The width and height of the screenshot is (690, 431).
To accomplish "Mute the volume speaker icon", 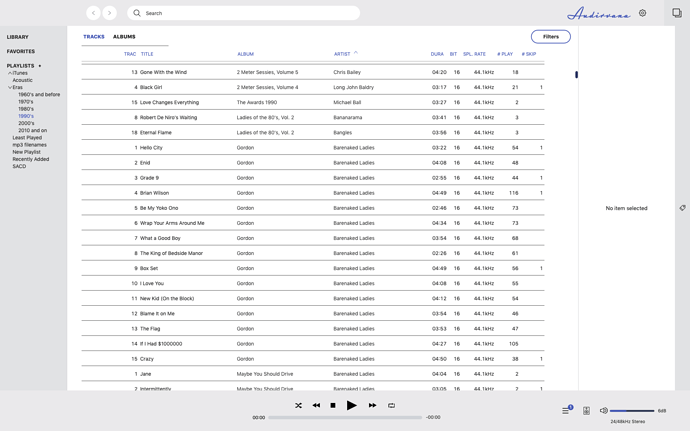I will [x=603, y=410].
